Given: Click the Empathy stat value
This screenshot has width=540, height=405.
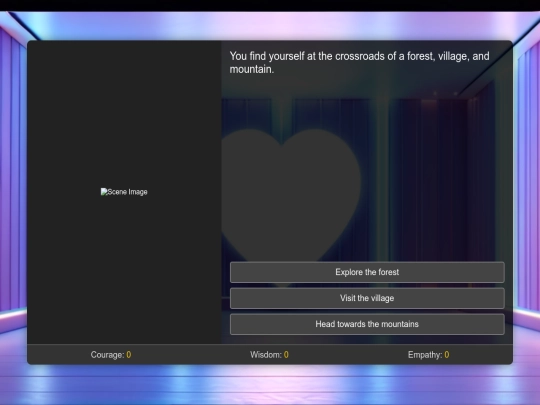Looking at the screenshot, I should 447,355.
